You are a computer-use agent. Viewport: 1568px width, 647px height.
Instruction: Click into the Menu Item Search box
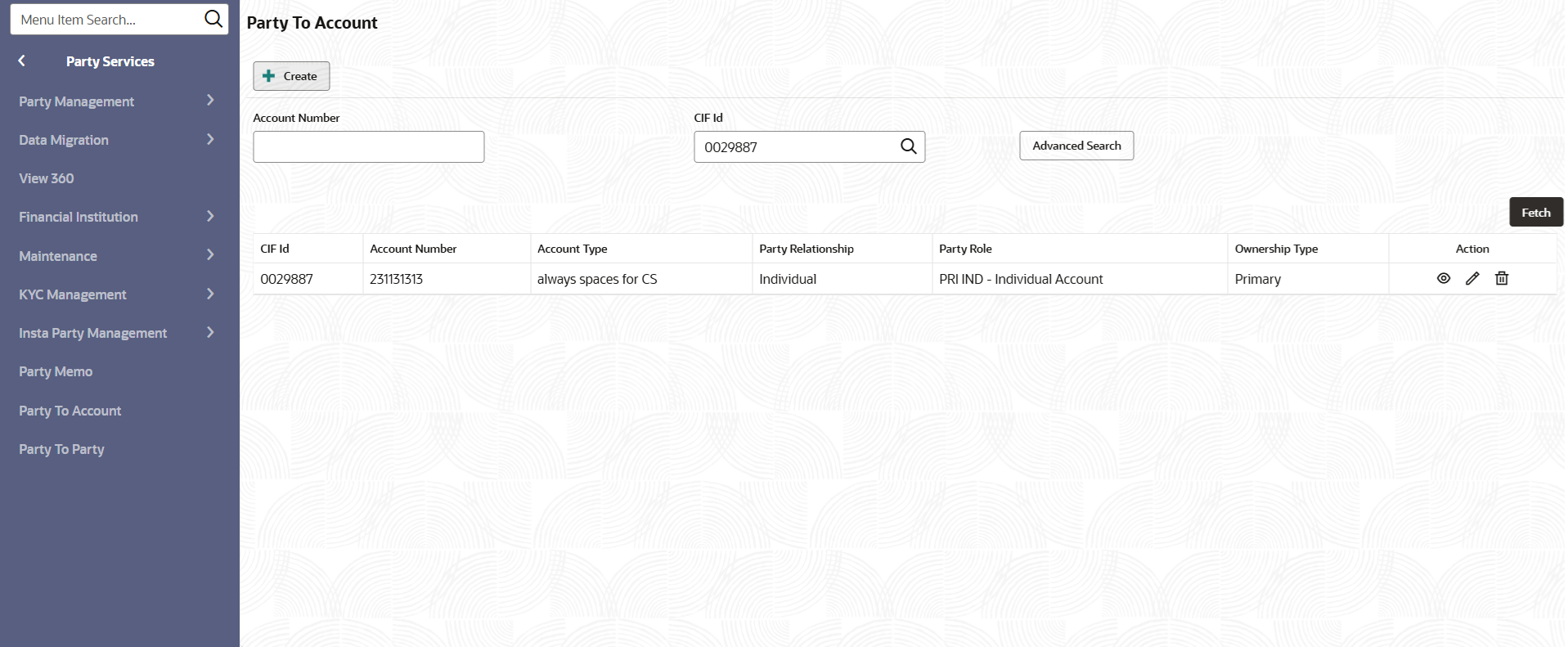[106, 20]
